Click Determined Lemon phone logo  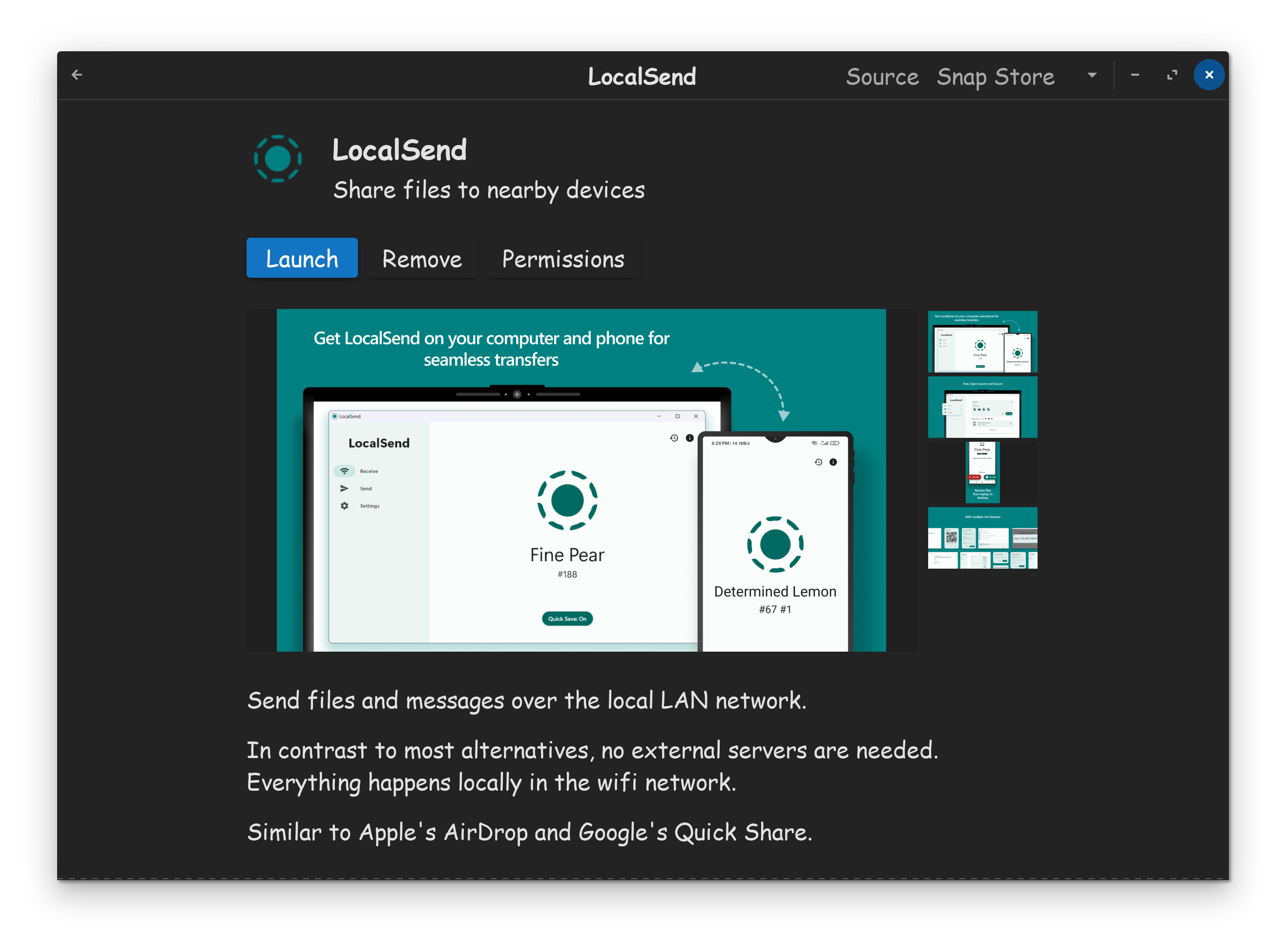tap(775, 544)
